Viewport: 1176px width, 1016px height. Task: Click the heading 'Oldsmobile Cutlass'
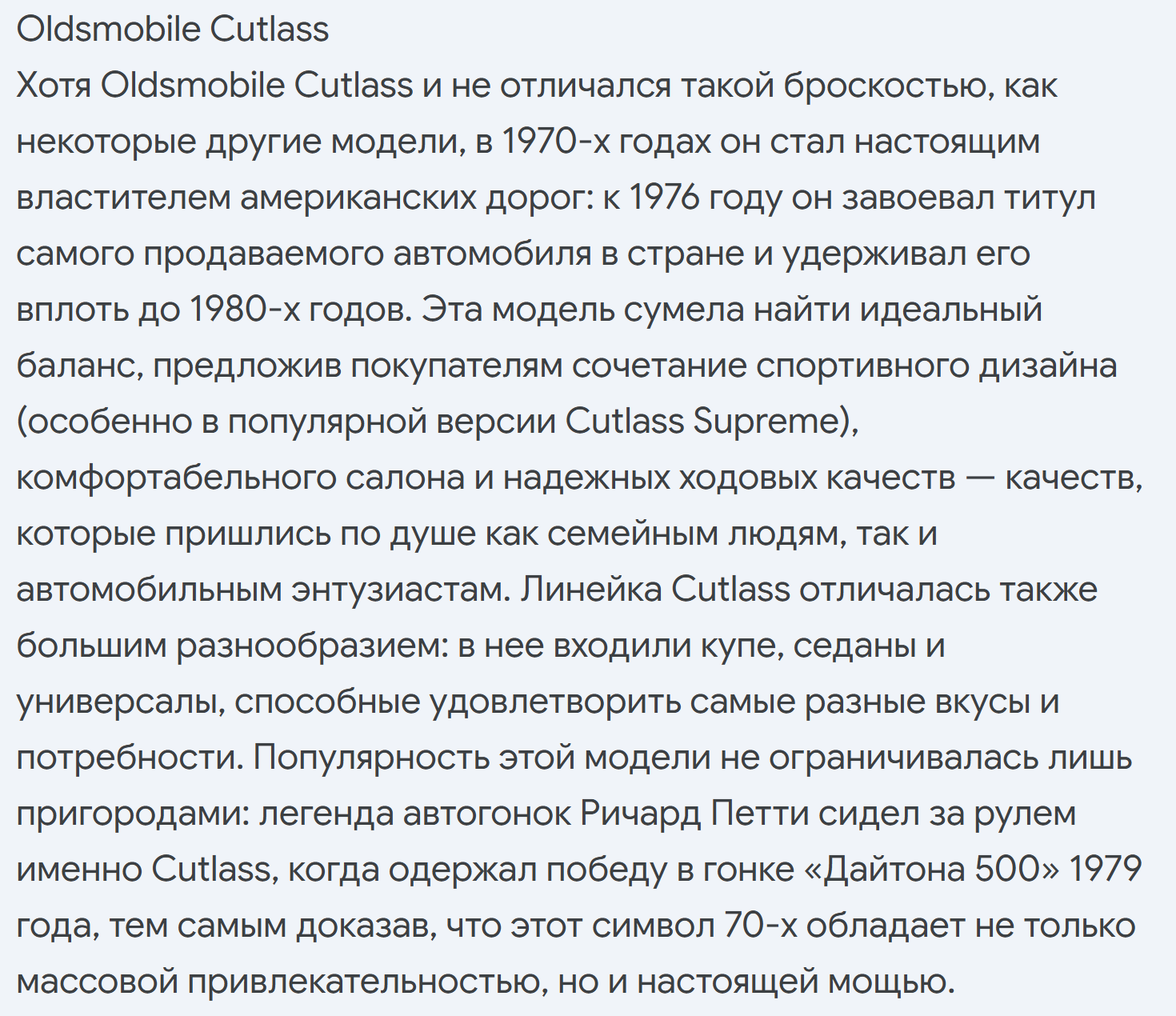[x=173, y=30]
